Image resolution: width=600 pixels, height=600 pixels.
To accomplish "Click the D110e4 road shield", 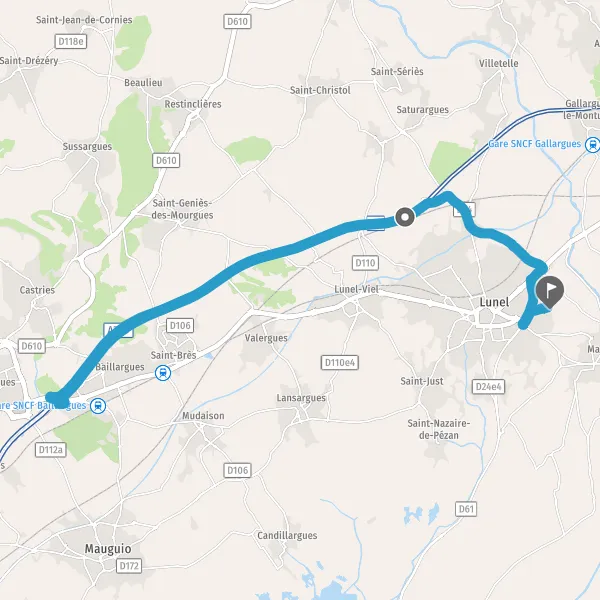I will [x=340, y=362].
